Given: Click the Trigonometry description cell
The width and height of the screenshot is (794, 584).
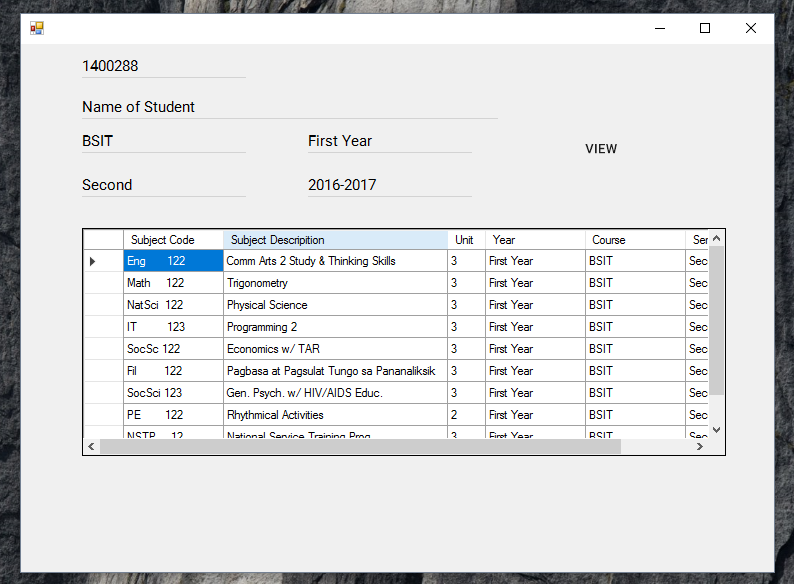Looking at the screenshot, I should [335, 283].
